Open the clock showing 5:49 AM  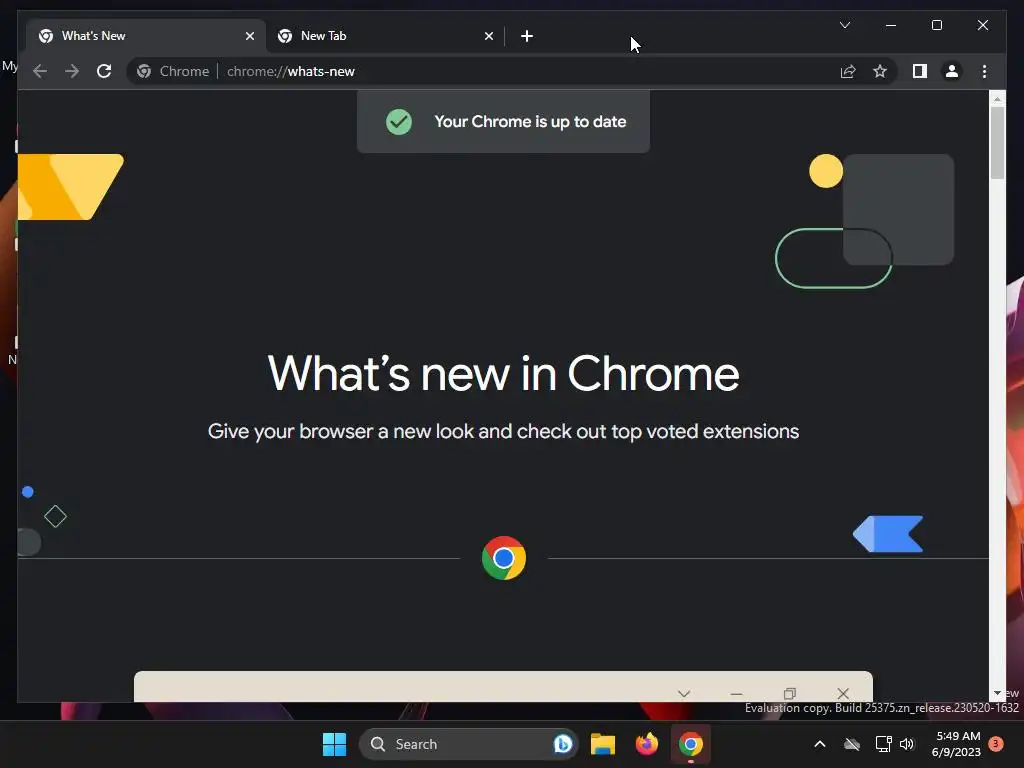click(x=956, y=744)
